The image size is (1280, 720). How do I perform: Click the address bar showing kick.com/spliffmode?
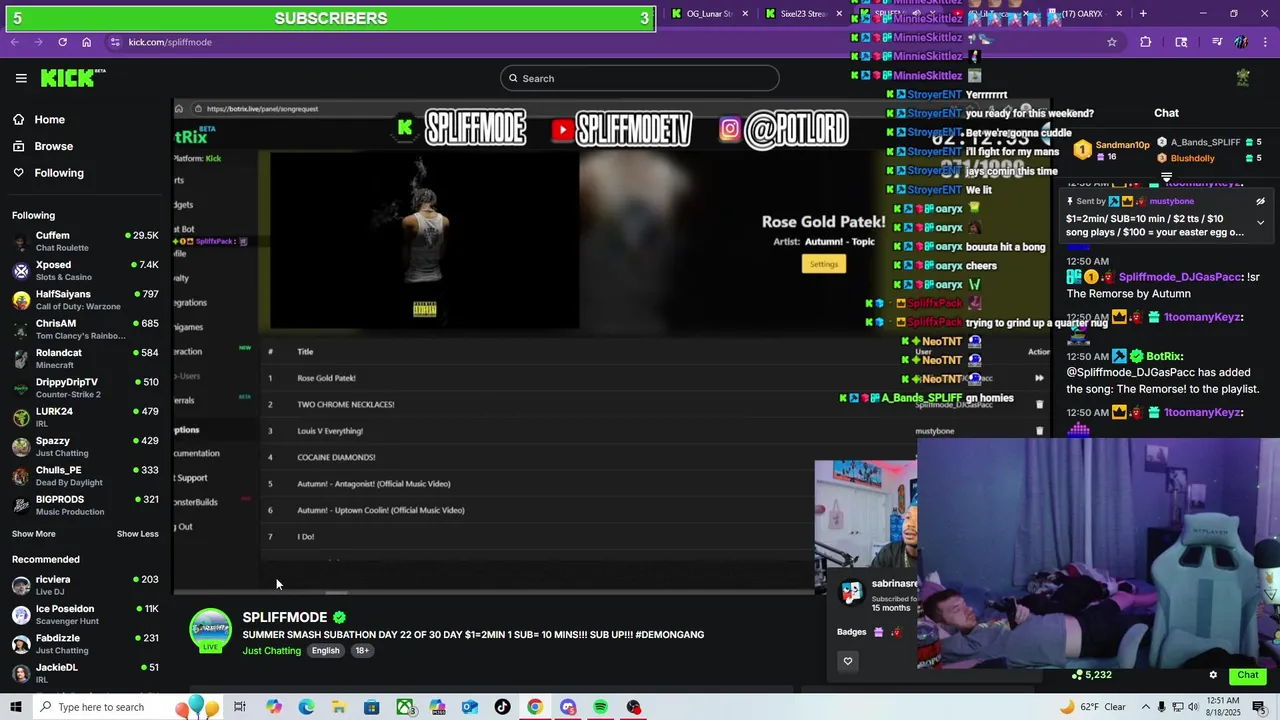click(x=600, y=42)
